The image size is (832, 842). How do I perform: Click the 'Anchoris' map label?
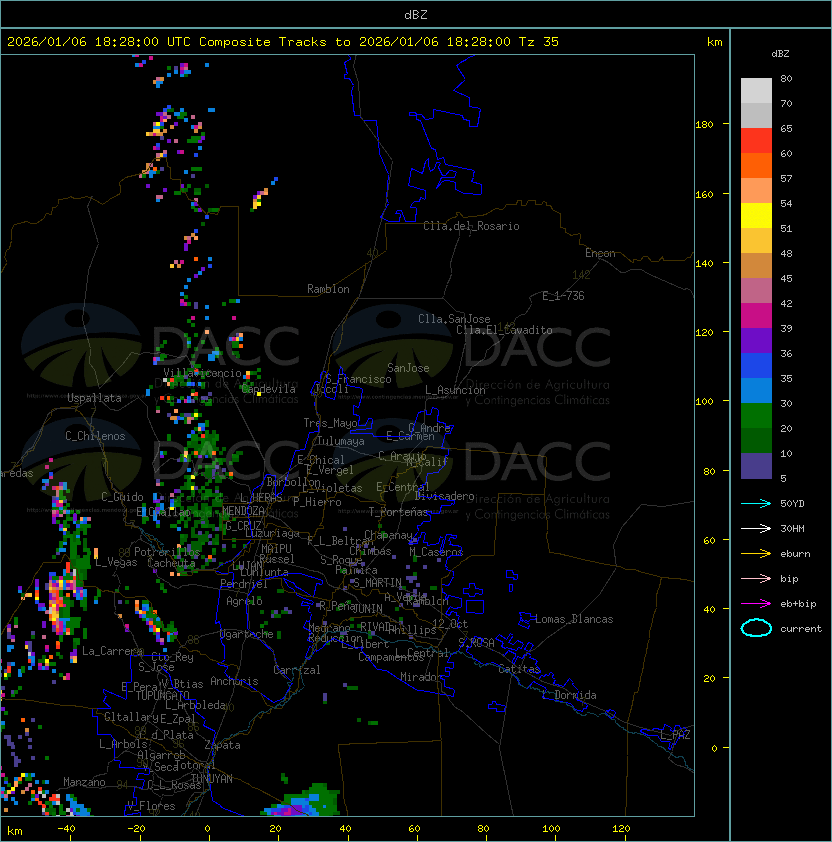234,681
